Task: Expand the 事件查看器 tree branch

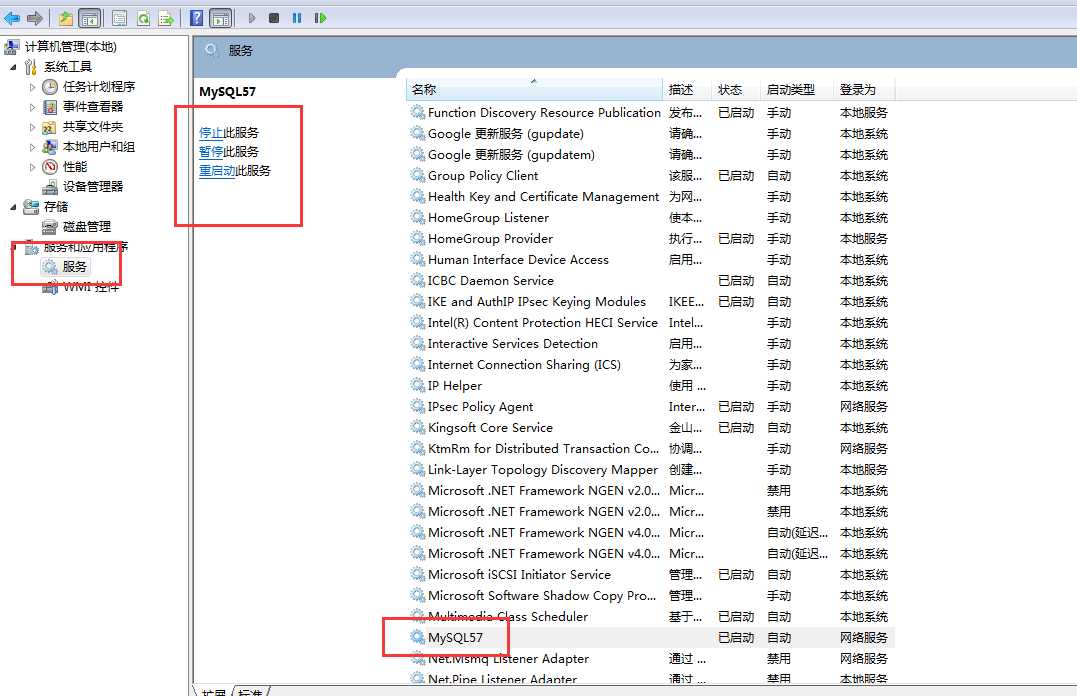Action: coord(32,107)
